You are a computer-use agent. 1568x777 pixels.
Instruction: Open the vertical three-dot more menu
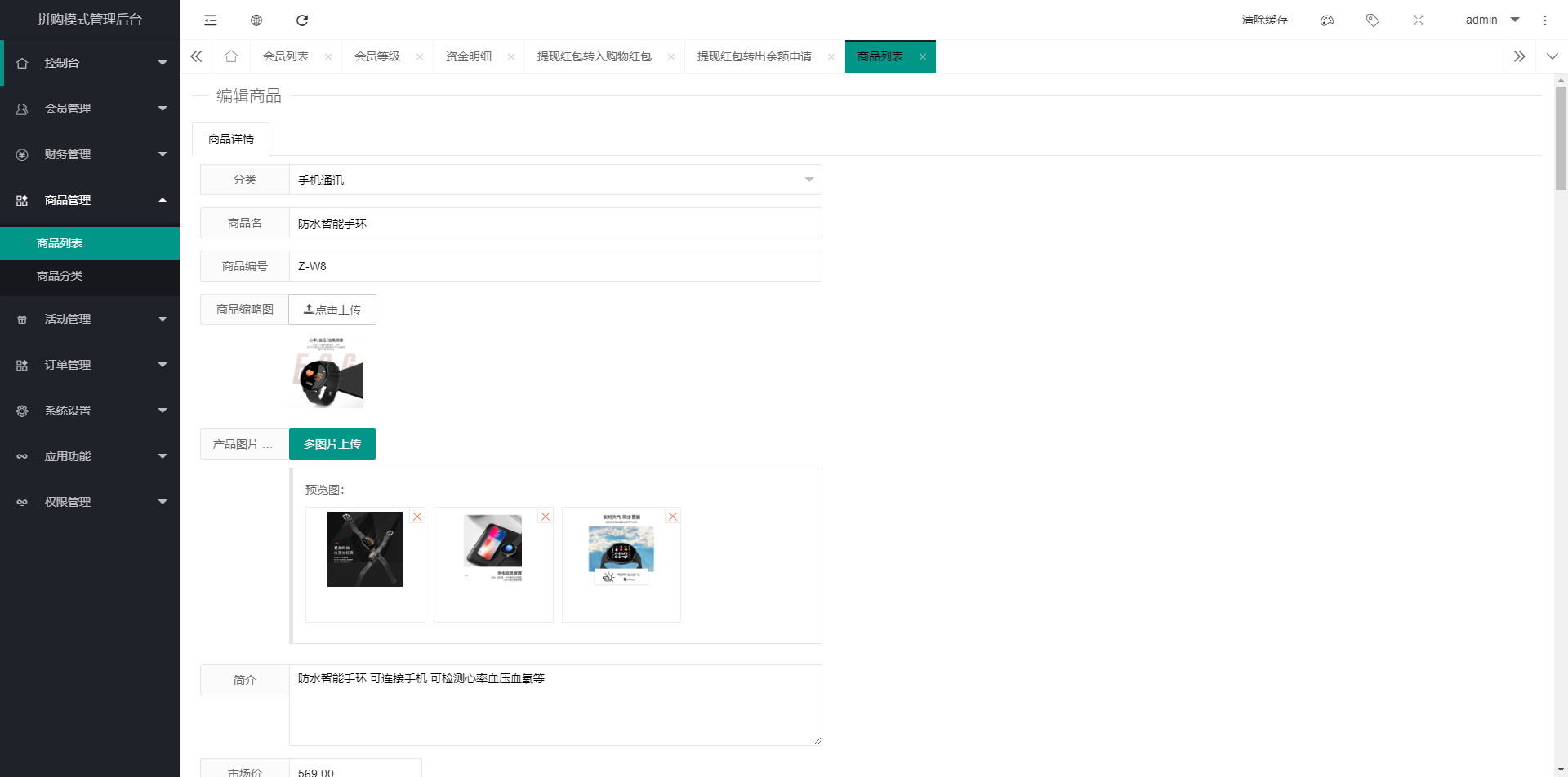point(1545,20)
